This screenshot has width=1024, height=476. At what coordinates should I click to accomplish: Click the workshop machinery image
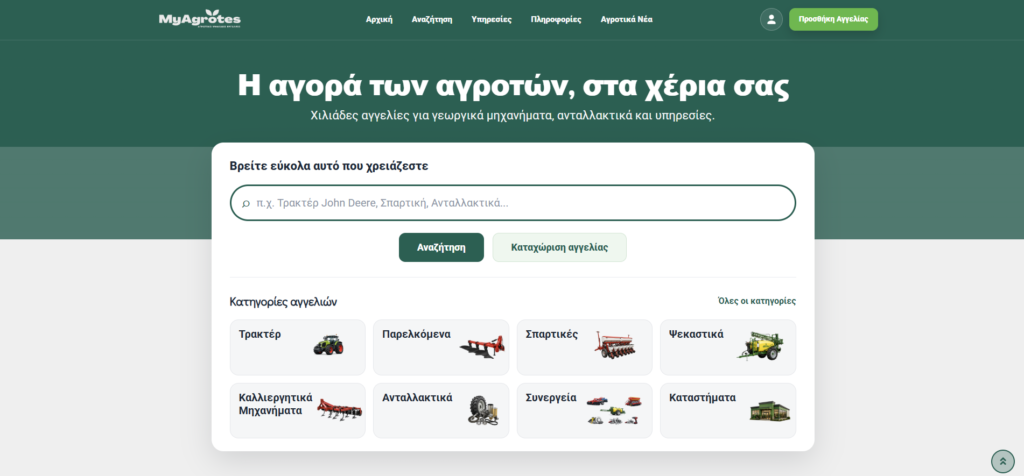(614, 410)
